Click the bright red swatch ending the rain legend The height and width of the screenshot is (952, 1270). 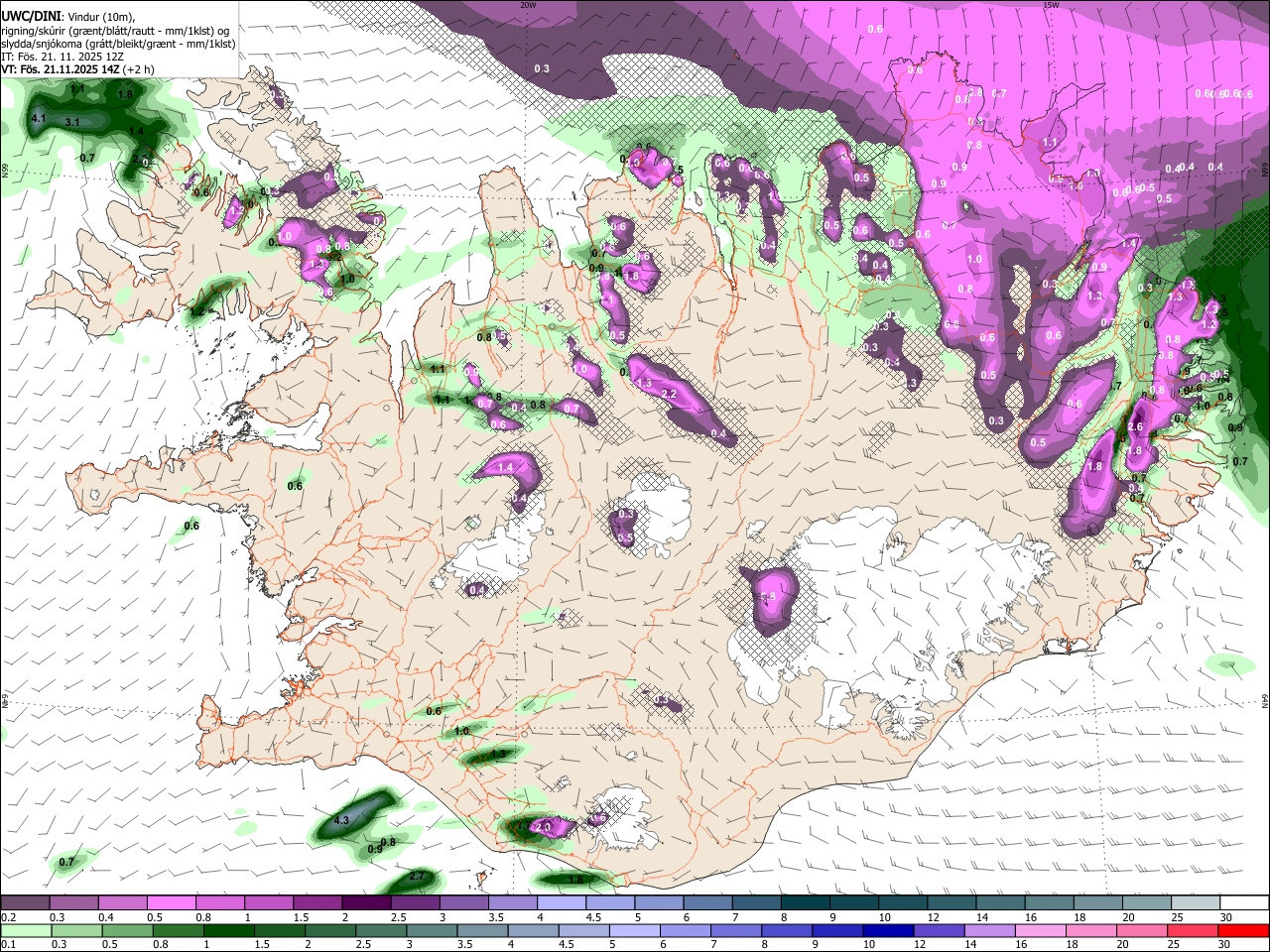tap(1245, 931)
